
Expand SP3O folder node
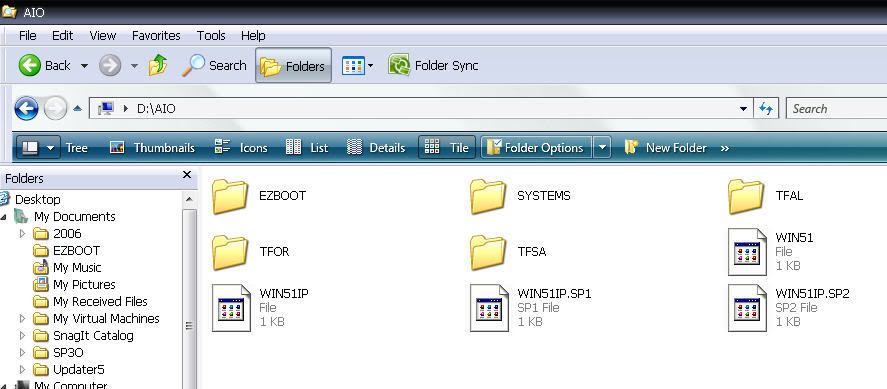pos(23,352)
